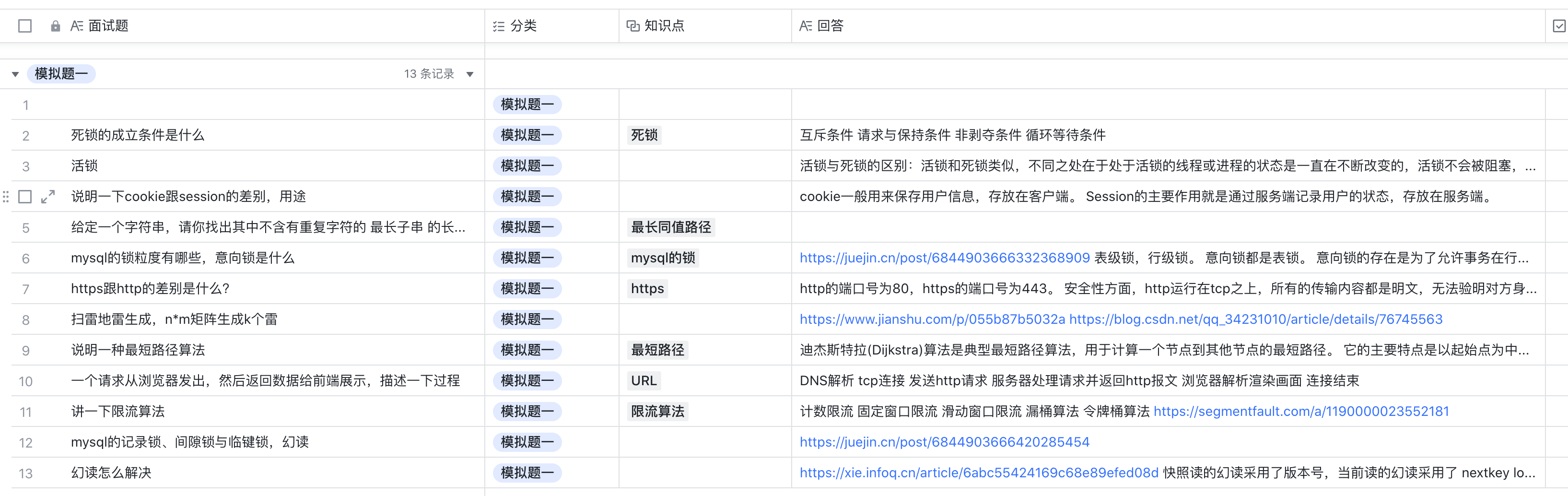Check the row checkbox on the cookie/session question
This screenshot has height=496, width=1568.
click(25, 197)
